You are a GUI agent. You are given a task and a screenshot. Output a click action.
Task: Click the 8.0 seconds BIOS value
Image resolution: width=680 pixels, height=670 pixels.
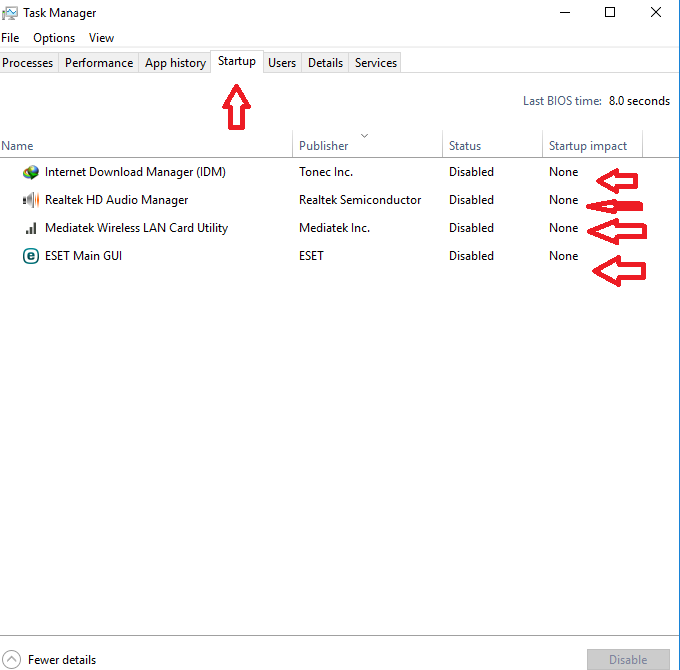[639, 101]
